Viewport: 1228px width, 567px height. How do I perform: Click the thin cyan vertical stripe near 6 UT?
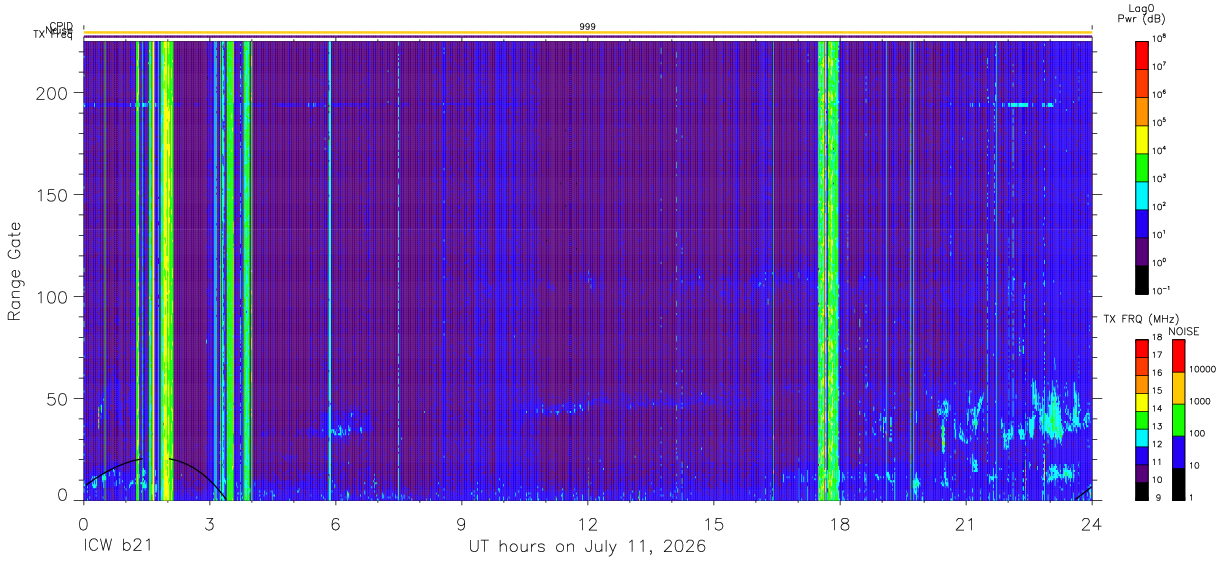tap(329, 270)
